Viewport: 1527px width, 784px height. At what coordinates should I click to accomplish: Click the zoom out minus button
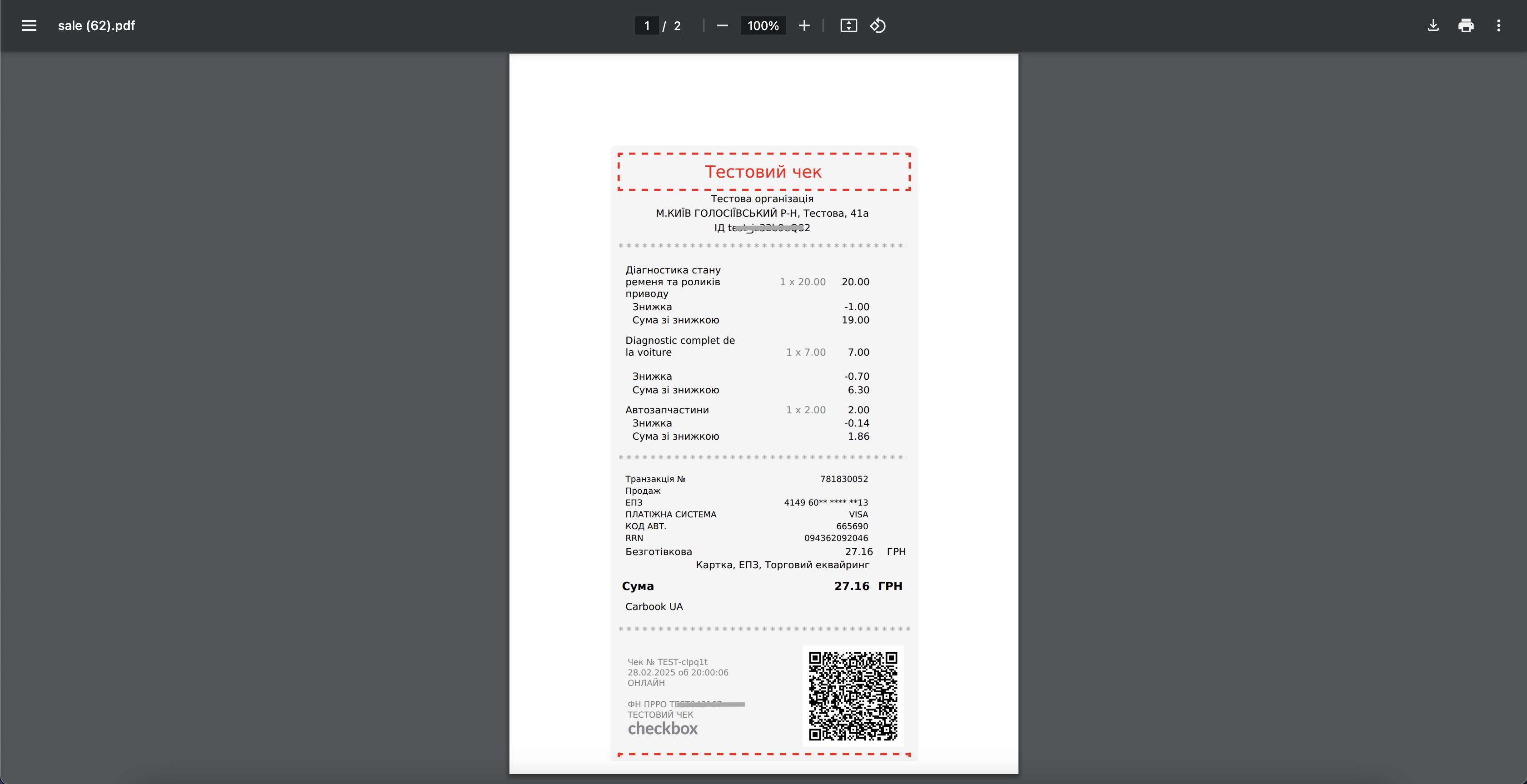(722, 25)
